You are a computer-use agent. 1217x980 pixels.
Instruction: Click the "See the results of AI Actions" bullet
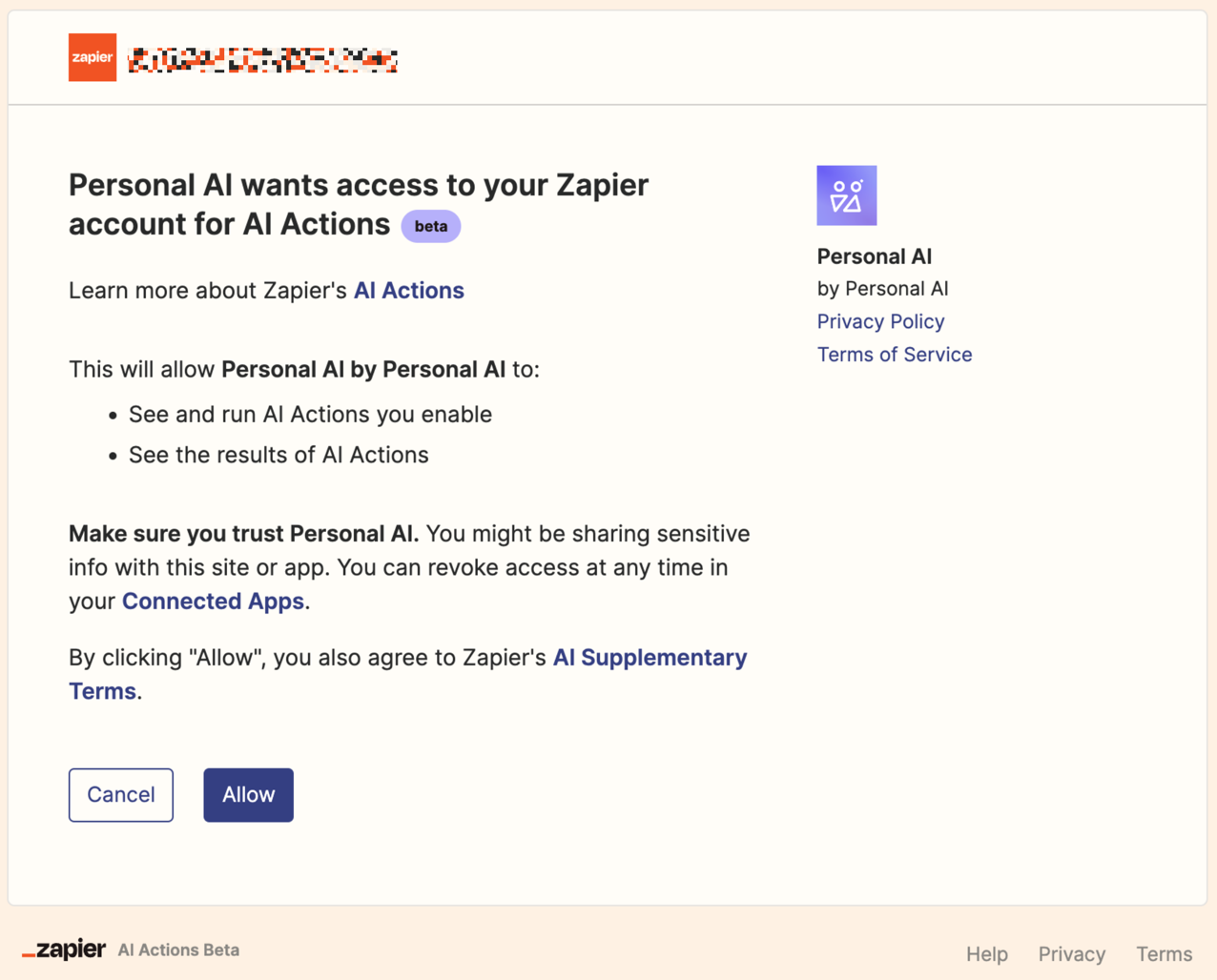pyautogui.click(x=278, y=456)
